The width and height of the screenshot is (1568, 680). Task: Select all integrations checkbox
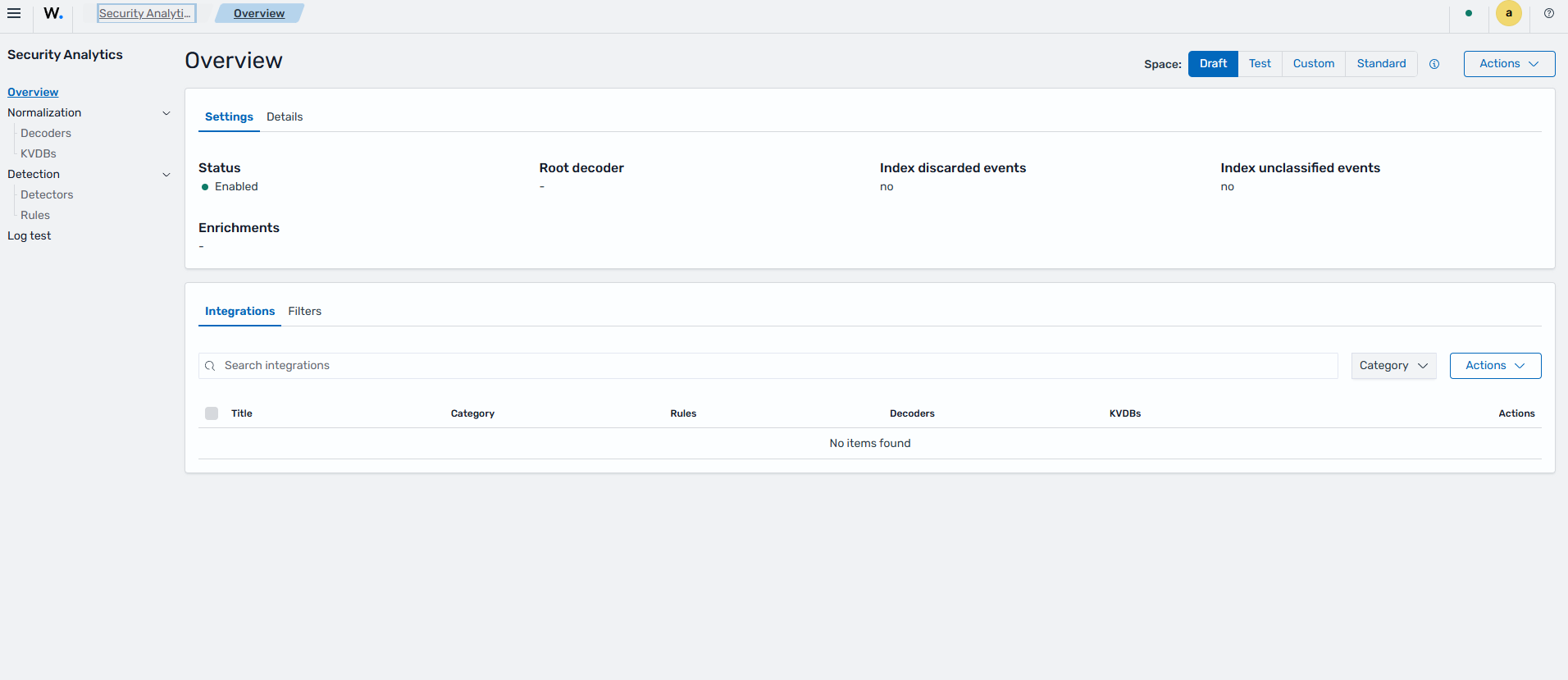click(x=212, y=413)
